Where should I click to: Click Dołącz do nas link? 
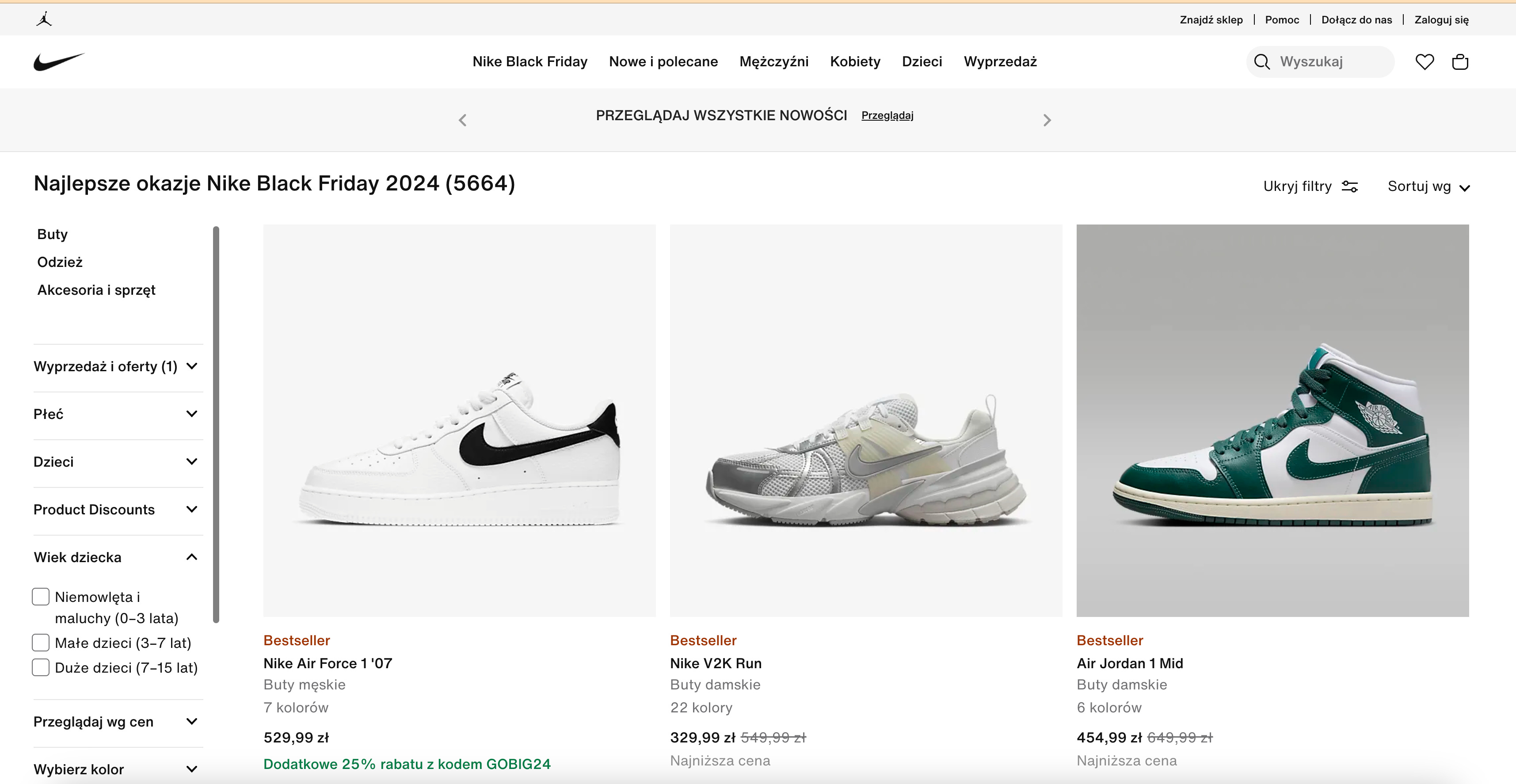[1356, 20]
